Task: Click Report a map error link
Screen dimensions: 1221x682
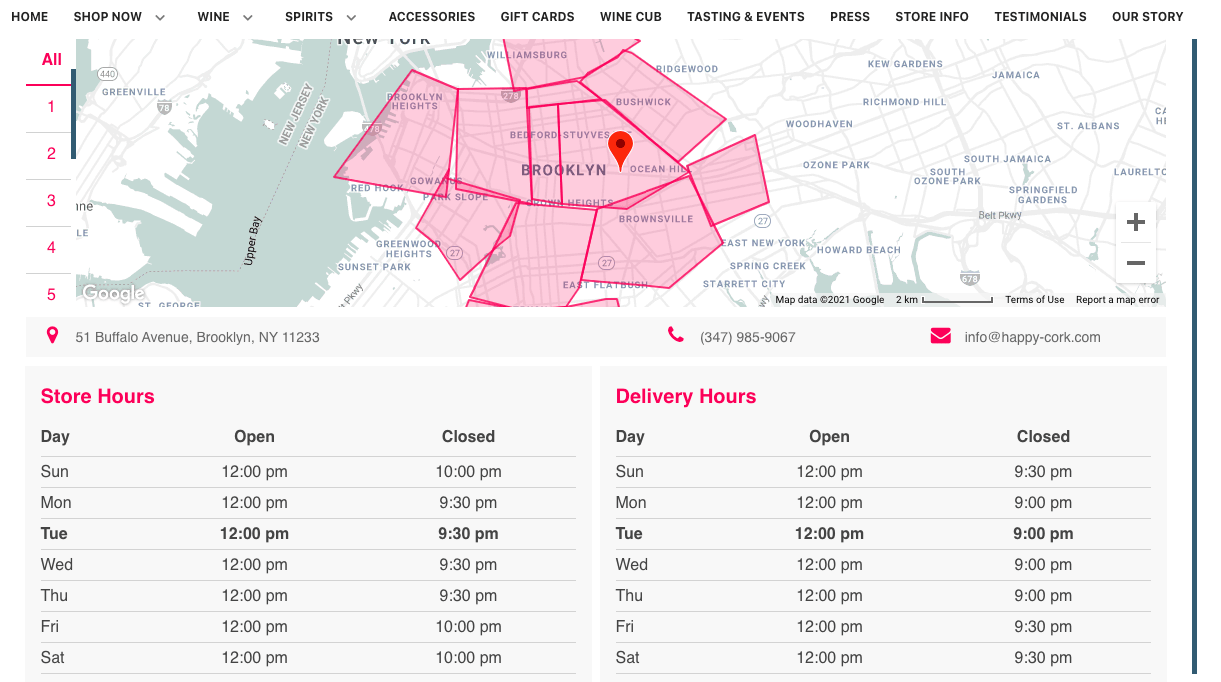Action: [x=1118, y=300]
